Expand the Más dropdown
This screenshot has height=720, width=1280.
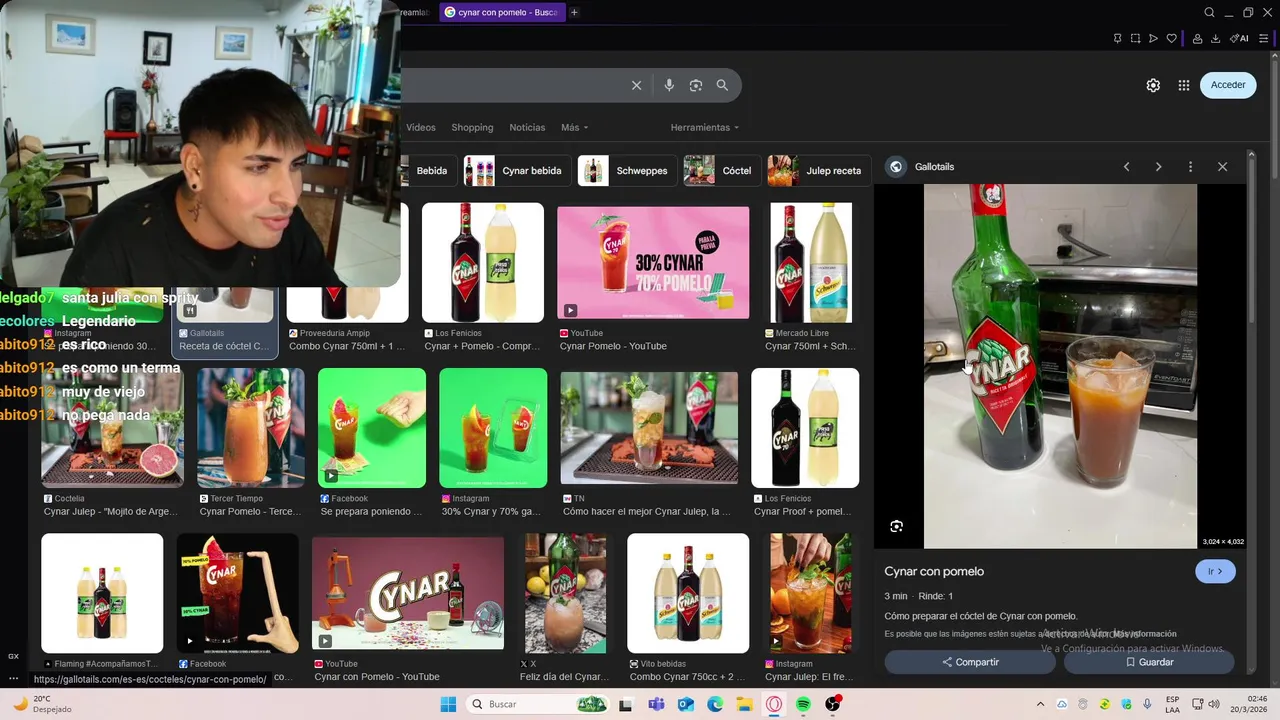point(574,128)
